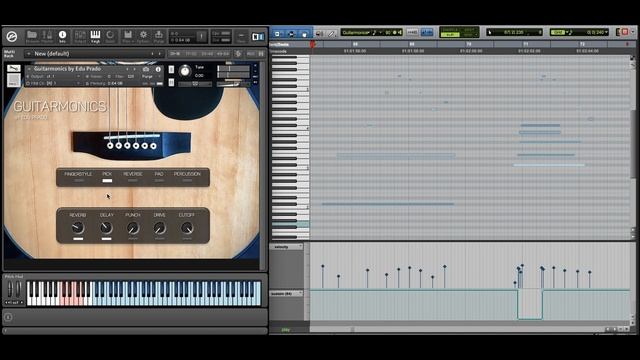640x360 pixels.
Task: Open the Grid value dropdown
Action: (x=607, y=32)
